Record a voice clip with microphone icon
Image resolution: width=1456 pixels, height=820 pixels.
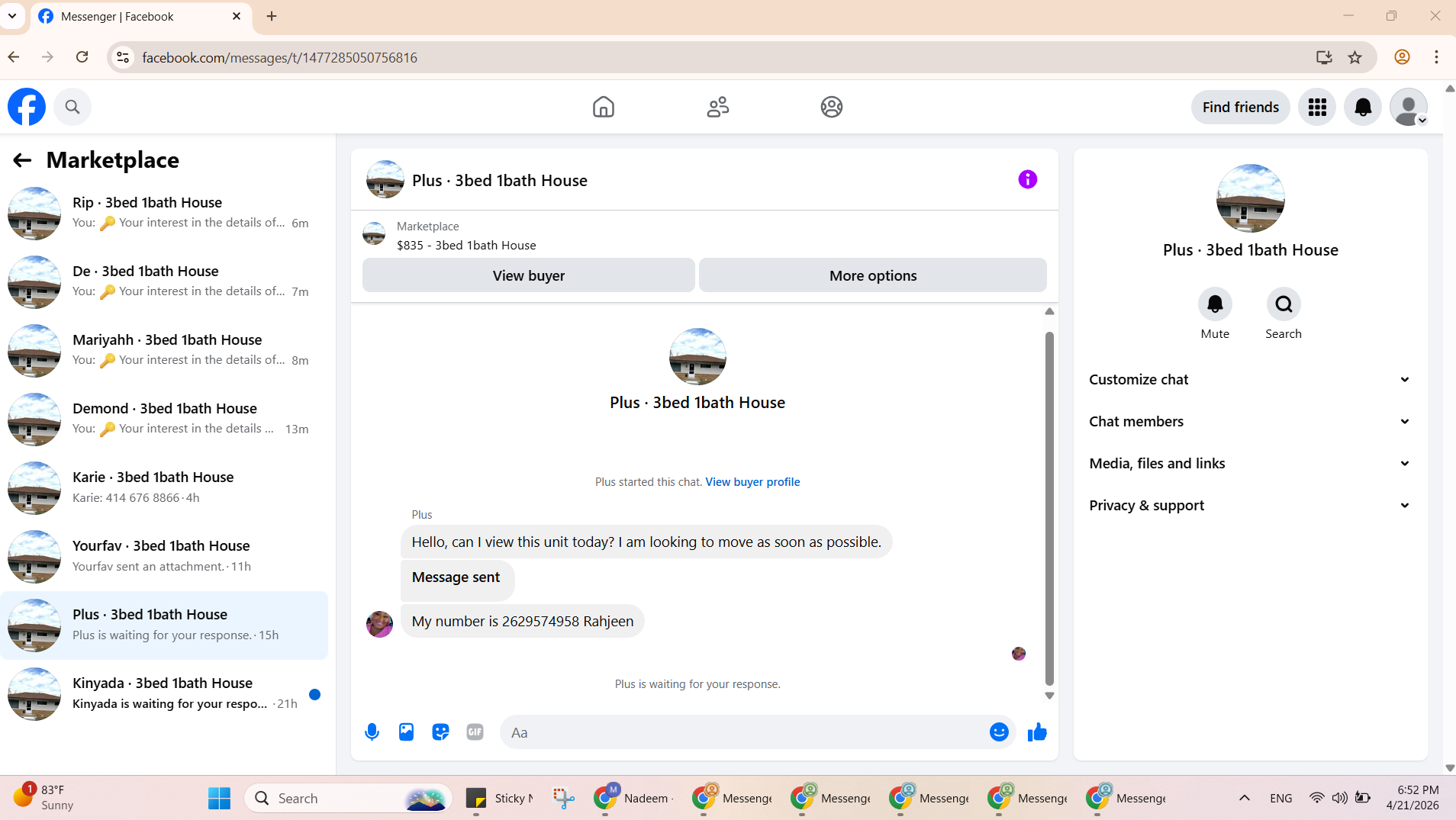point(372,732)
